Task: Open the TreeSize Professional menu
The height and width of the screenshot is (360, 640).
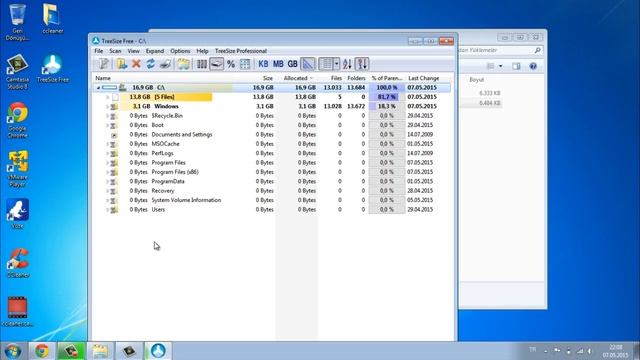Action: (x=241, y=51)
